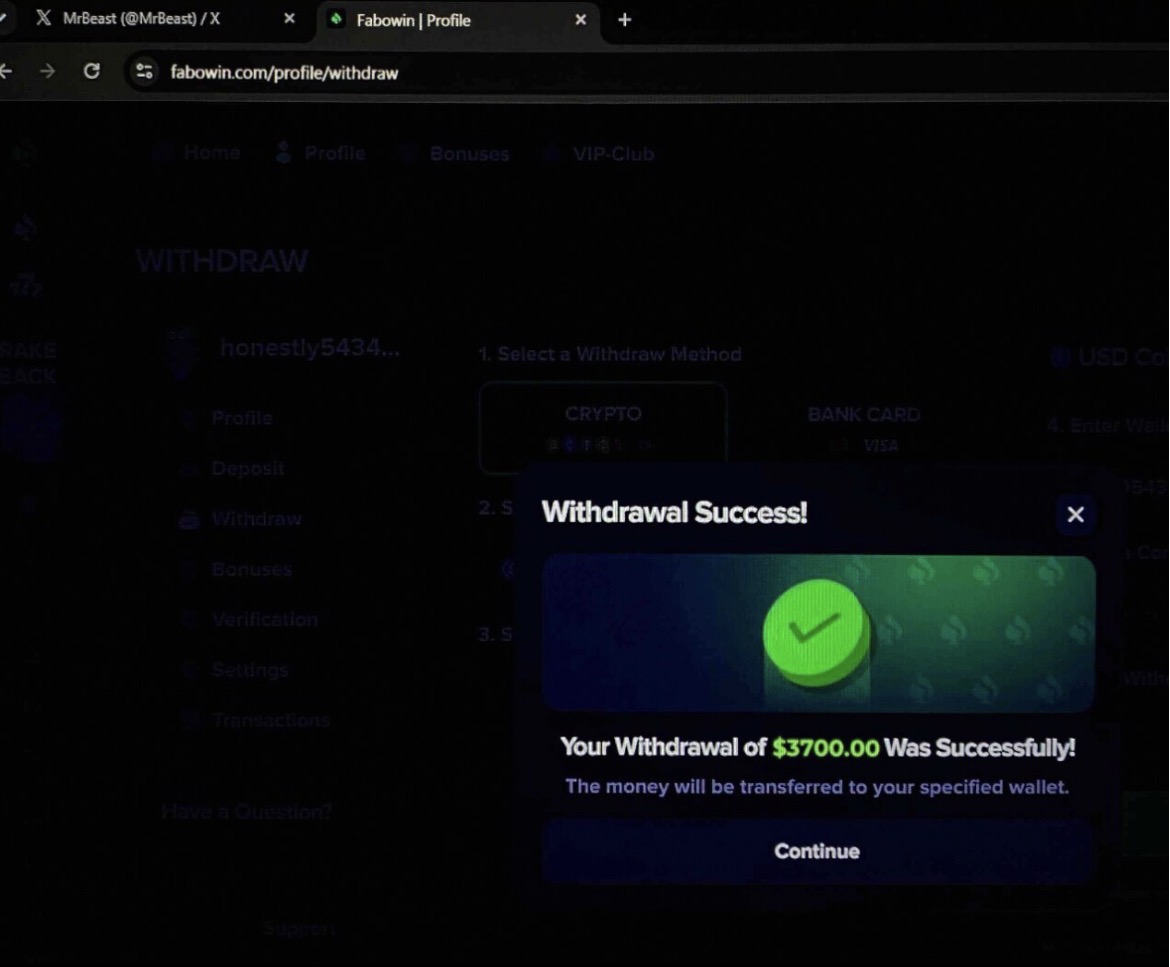Click the green checkmark coin icon
Image resolution: width=1170 pixels, height=967 pixels.
(816, 633)
